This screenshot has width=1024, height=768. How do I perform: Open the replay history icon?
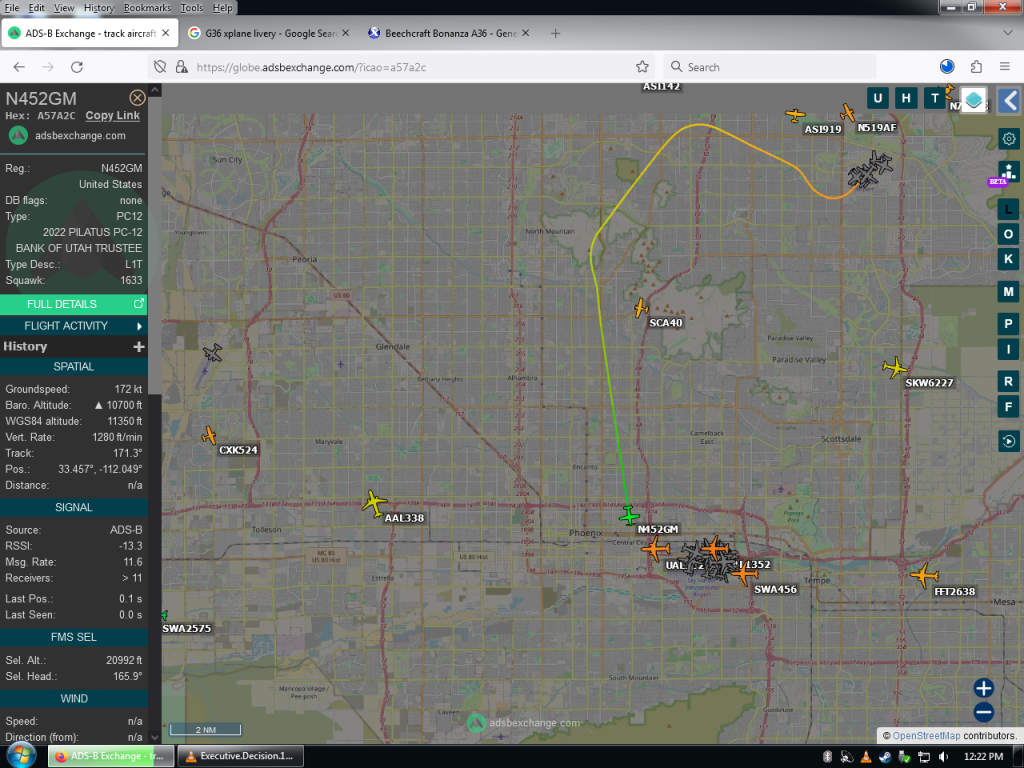(1008, 441)
